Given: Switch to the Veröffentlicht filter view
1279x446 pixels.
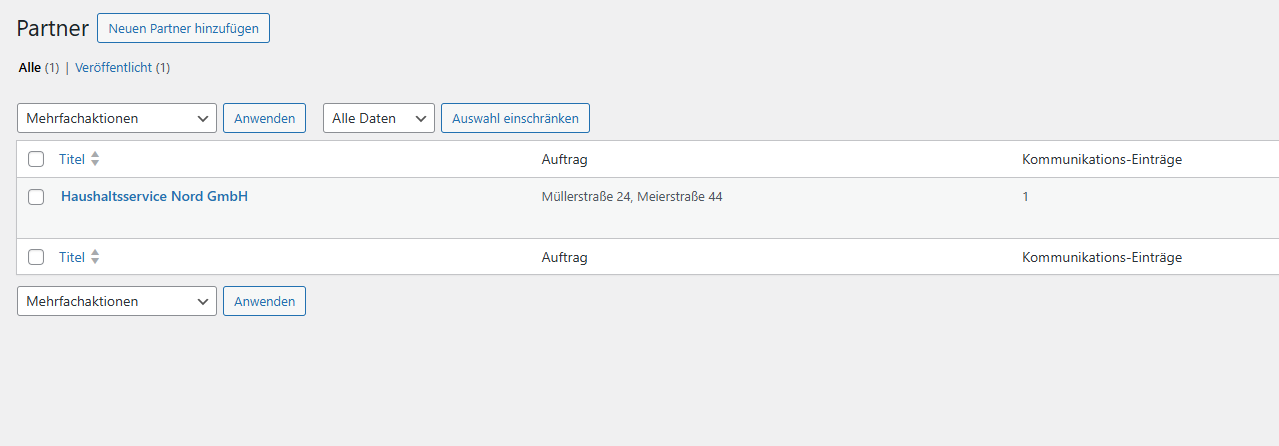Looking at the screenshot, I should (113, 68).
